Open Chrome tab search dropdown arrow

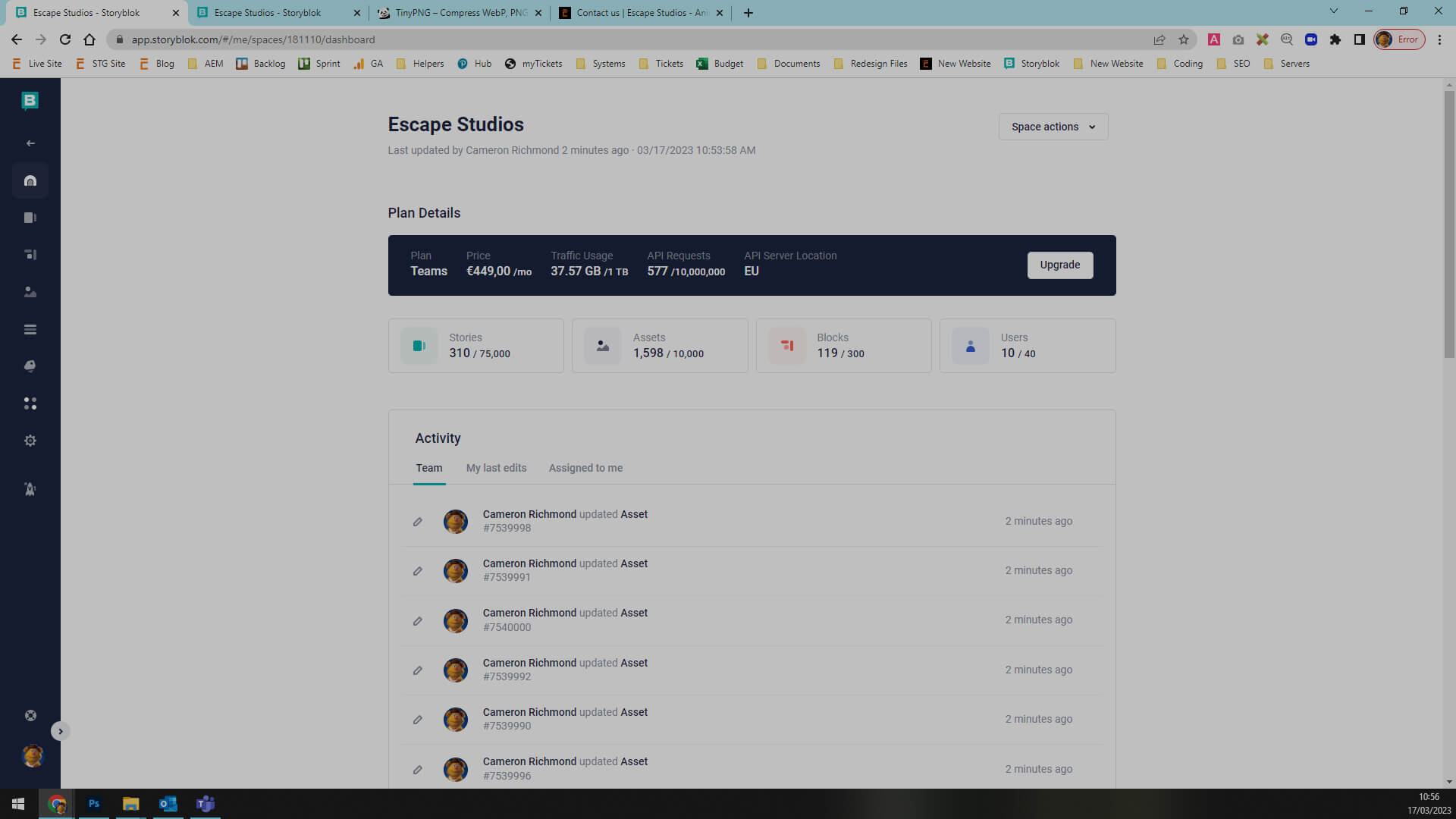[x=1333, y=11]
